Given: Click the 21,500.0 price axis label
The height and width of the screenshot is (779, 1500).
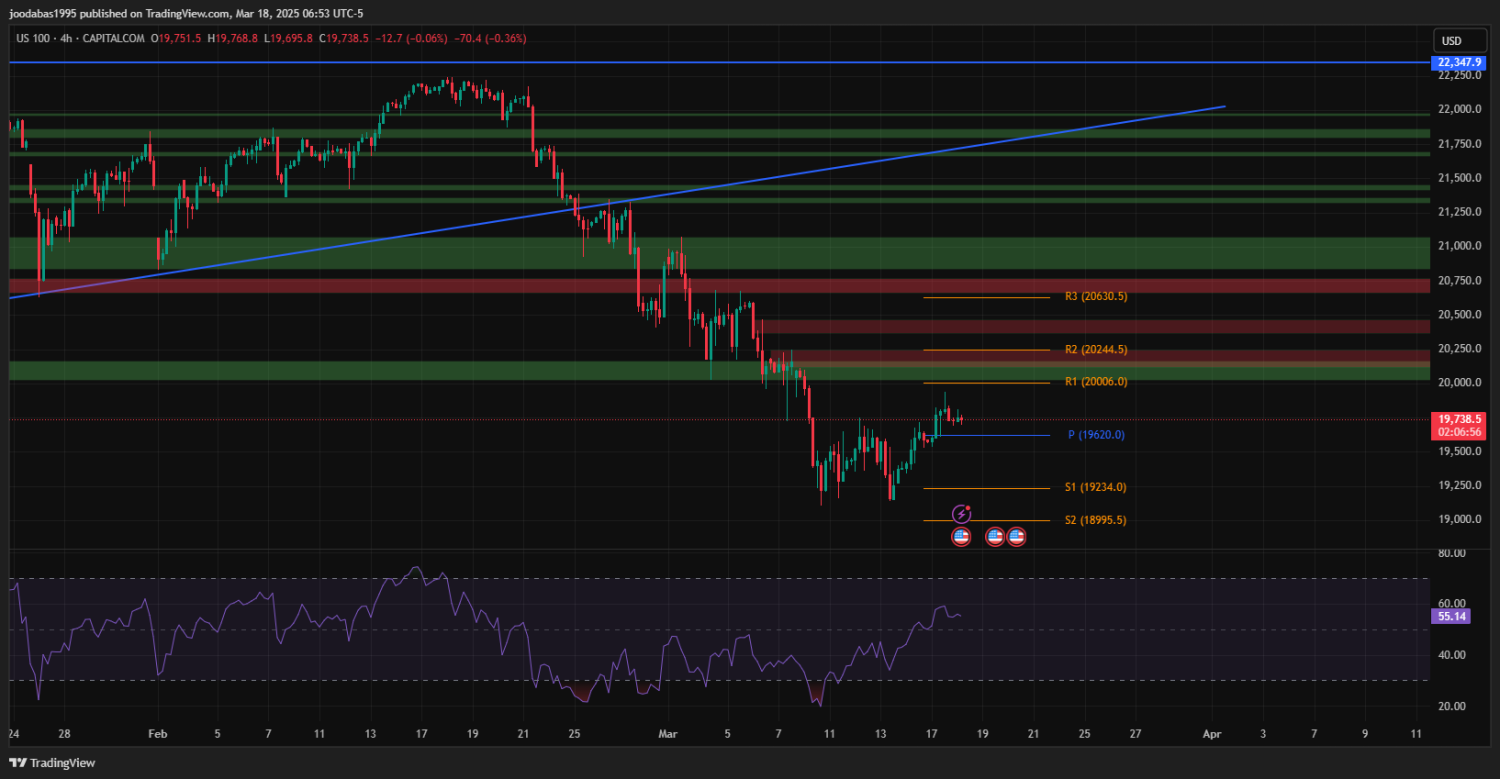Looking at the screenshot, I should 1458,178.
